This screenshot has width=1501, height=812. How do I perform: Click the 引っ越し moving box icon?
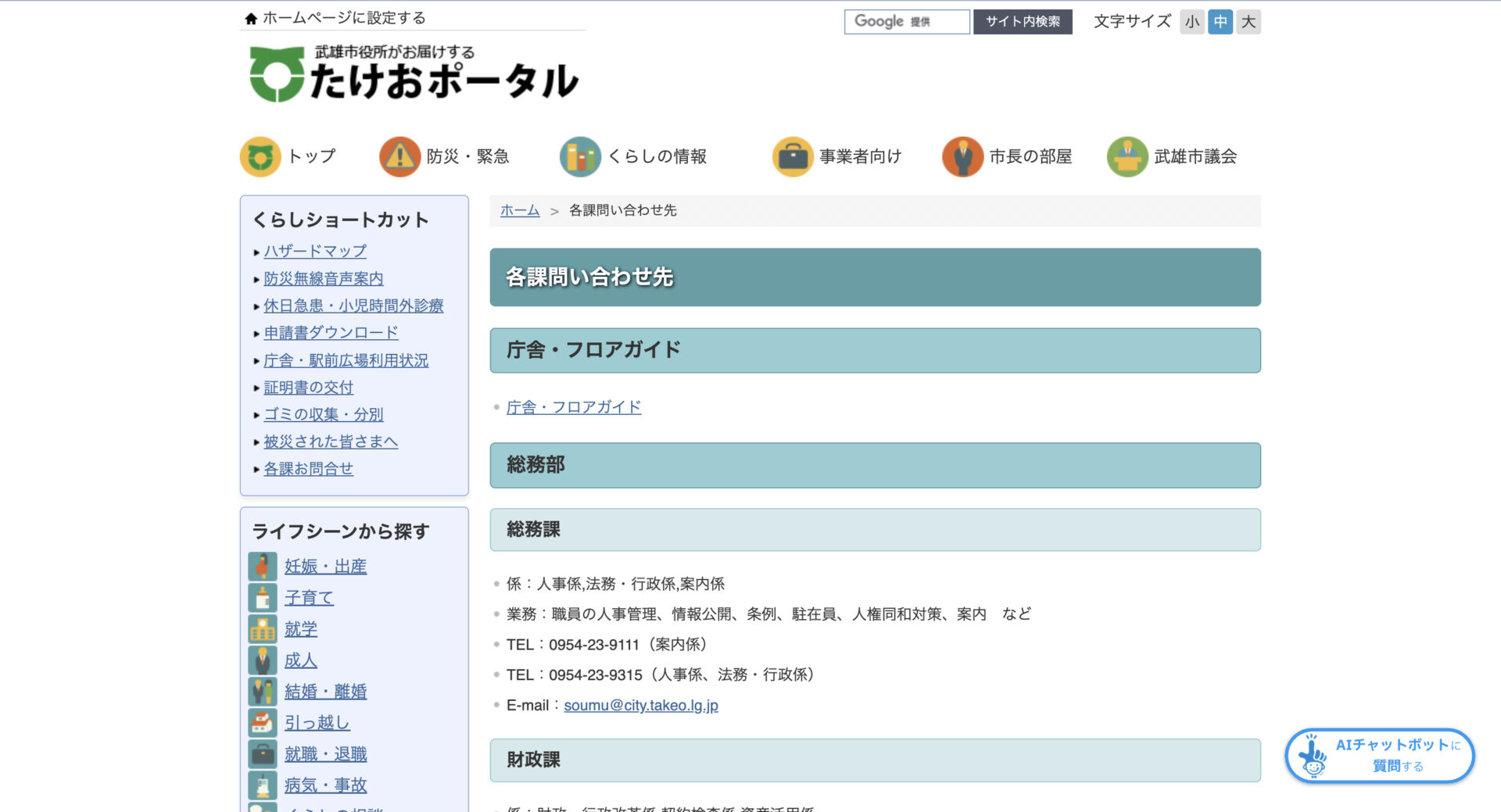tap(263, 723)
